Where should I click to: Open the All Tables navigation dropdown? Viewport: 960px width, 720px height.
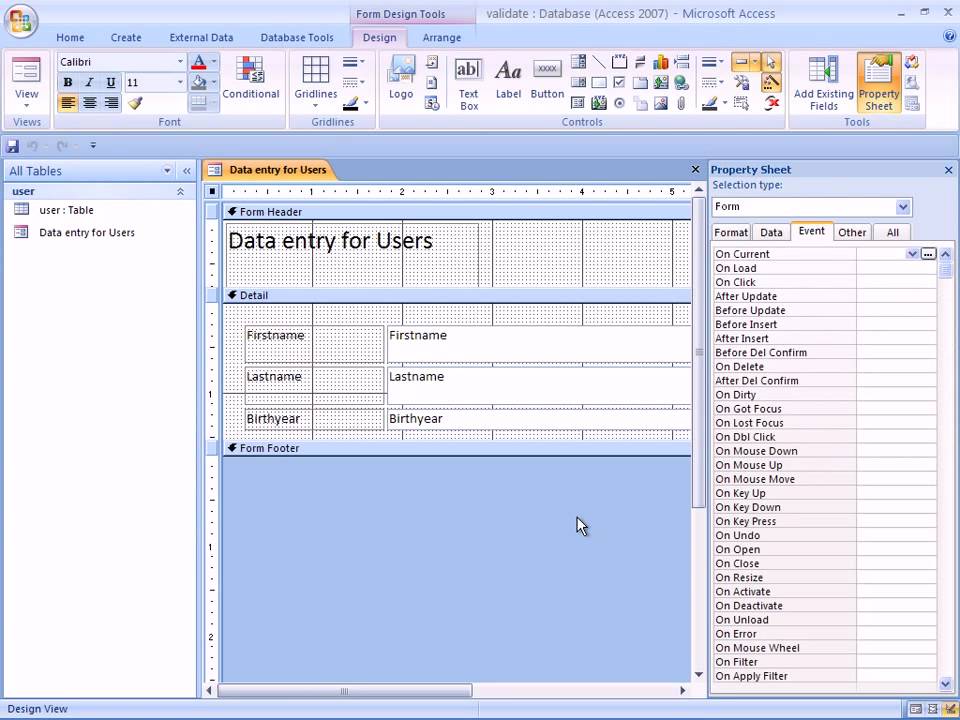click(x=167, y=171)
